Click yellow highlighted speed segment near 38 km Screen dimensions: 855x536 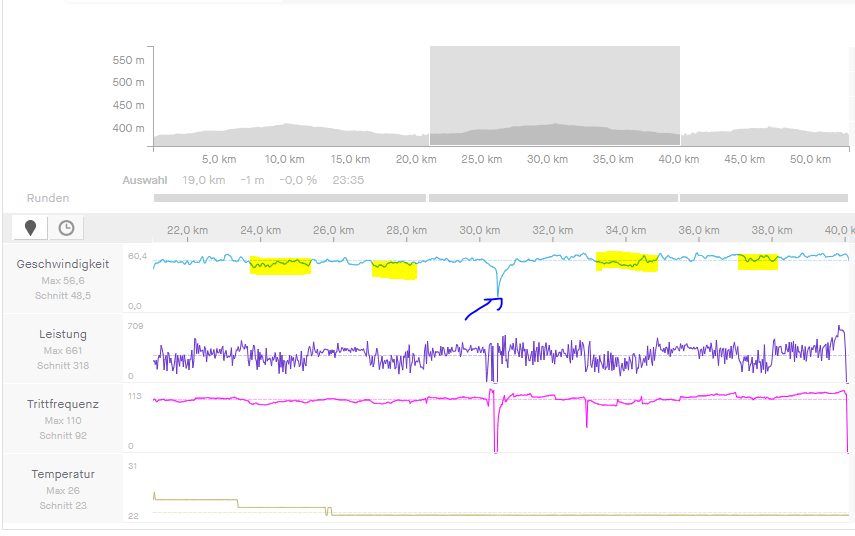pyautogui.click(x=757, y=261)
